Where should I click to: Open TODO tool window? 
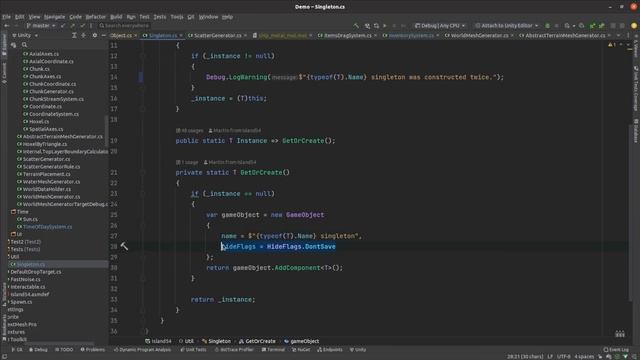tap(64, 350)
